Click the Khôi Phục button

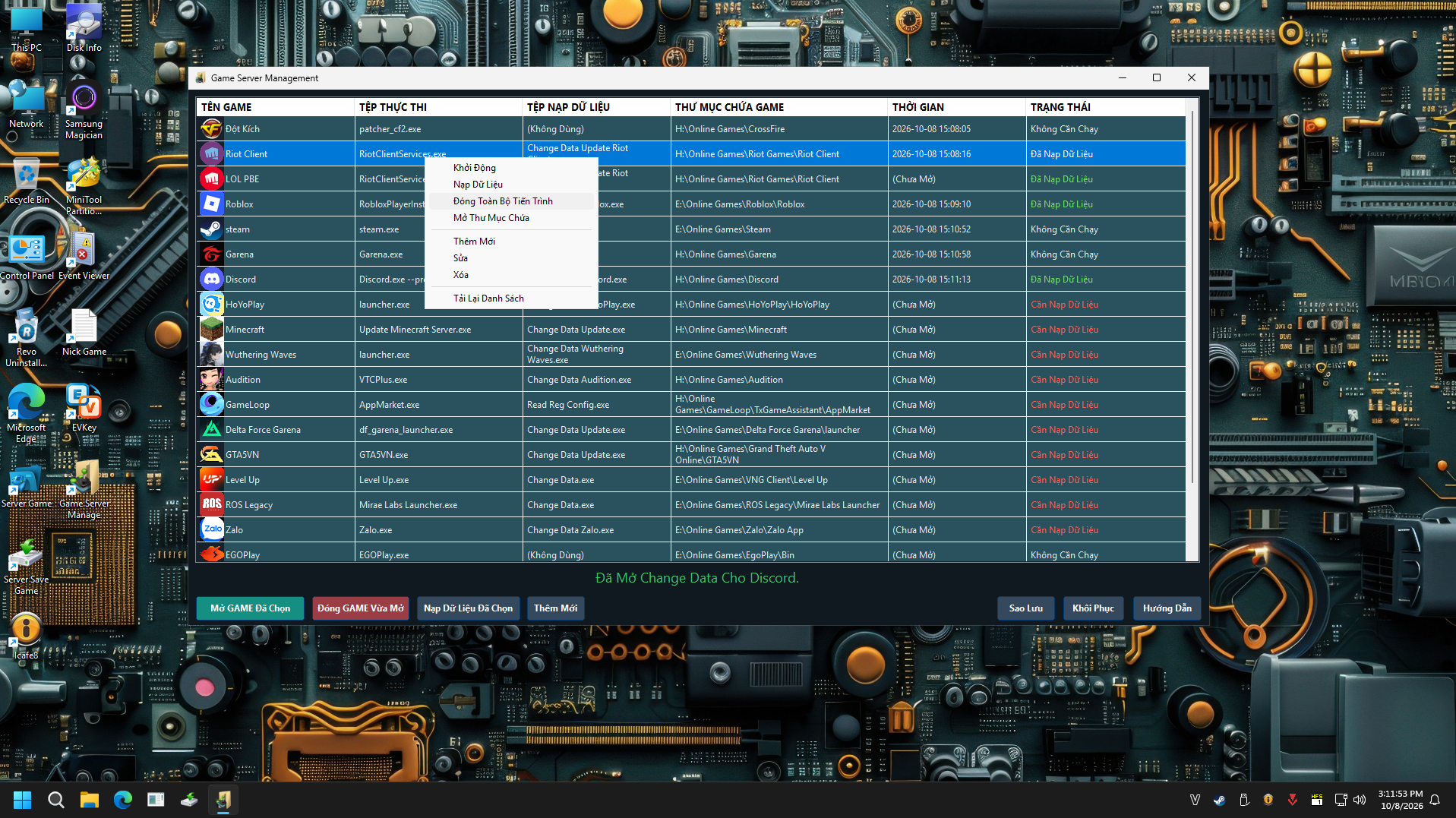click(1093, 608)
